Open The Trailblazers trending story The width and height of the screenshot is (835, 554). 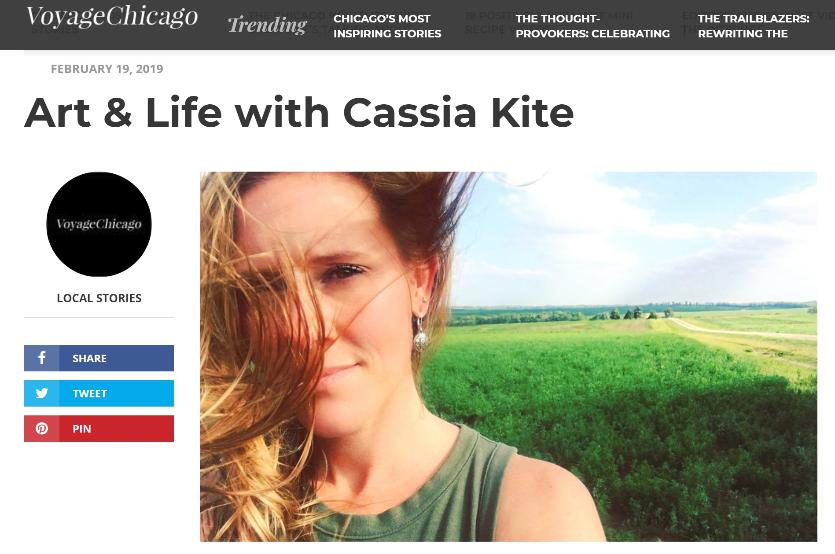(753, 26)
